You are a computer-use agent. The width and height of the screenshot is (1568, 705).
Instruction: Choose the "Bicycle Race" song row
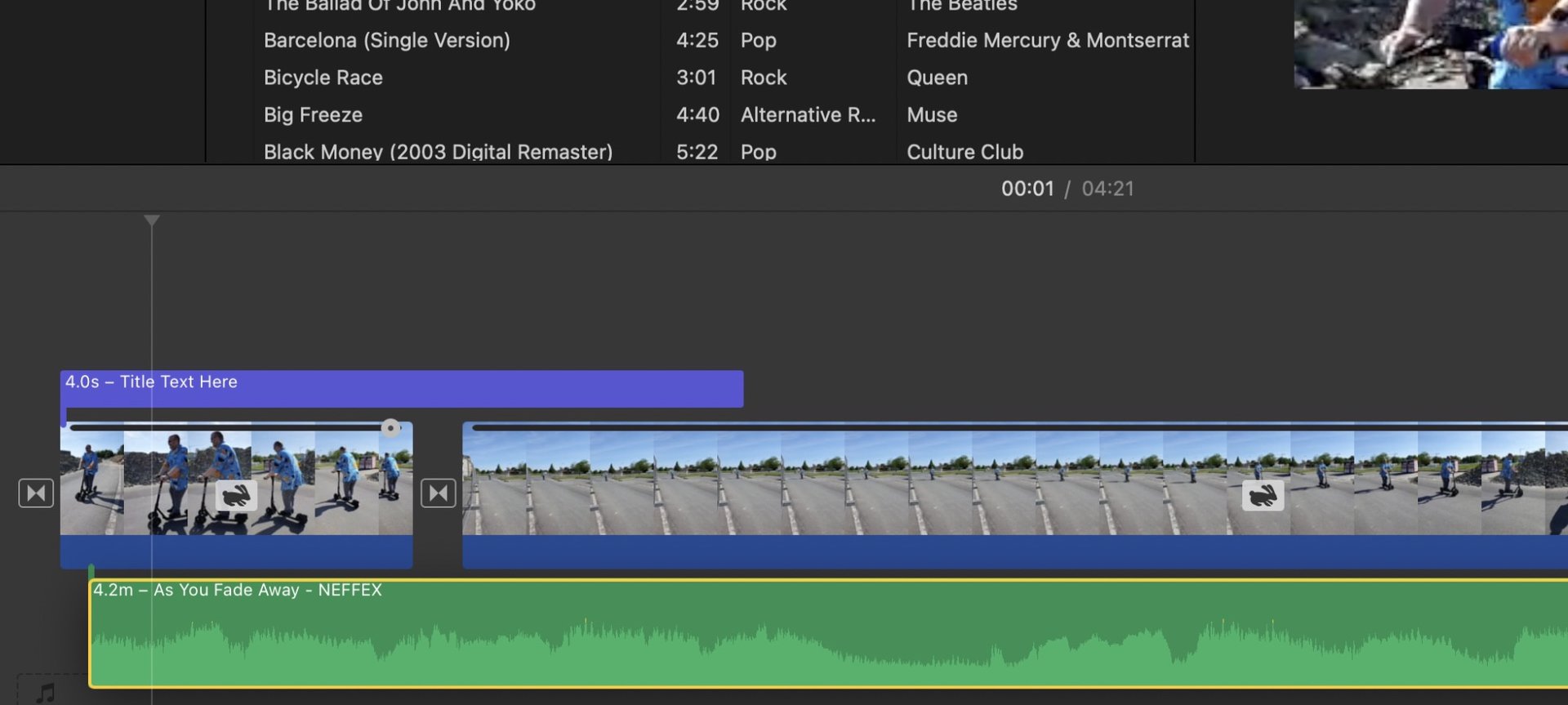pyautogui.click(x=323, y=78)
